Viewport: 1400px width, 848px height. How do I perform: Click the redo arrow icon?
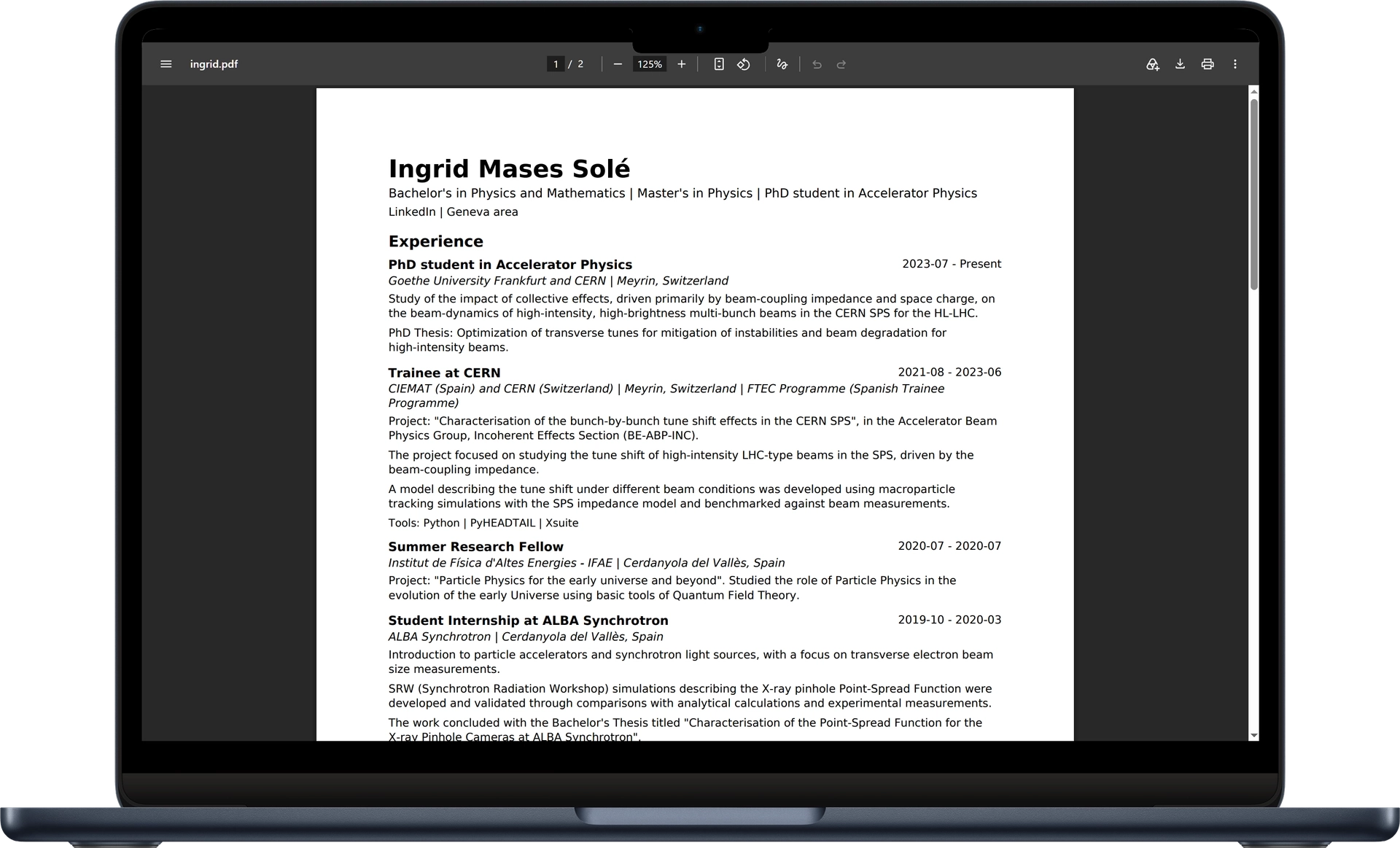[x=841, y=64]
